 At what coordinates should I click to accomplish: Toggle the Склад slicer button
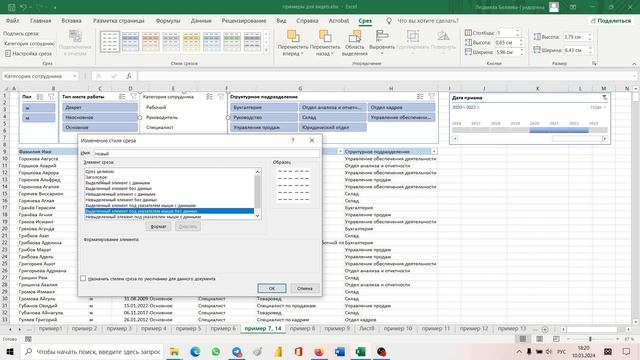(332, 118)
